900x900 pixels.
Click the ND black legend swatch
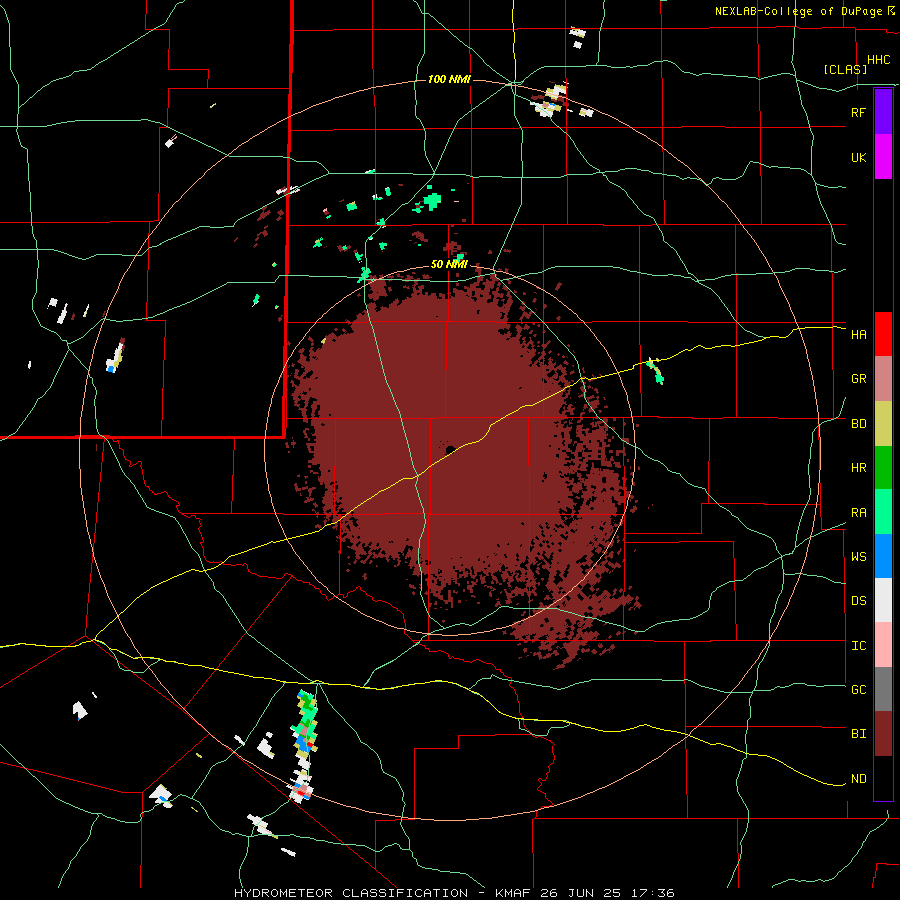(x=883, y=778)
